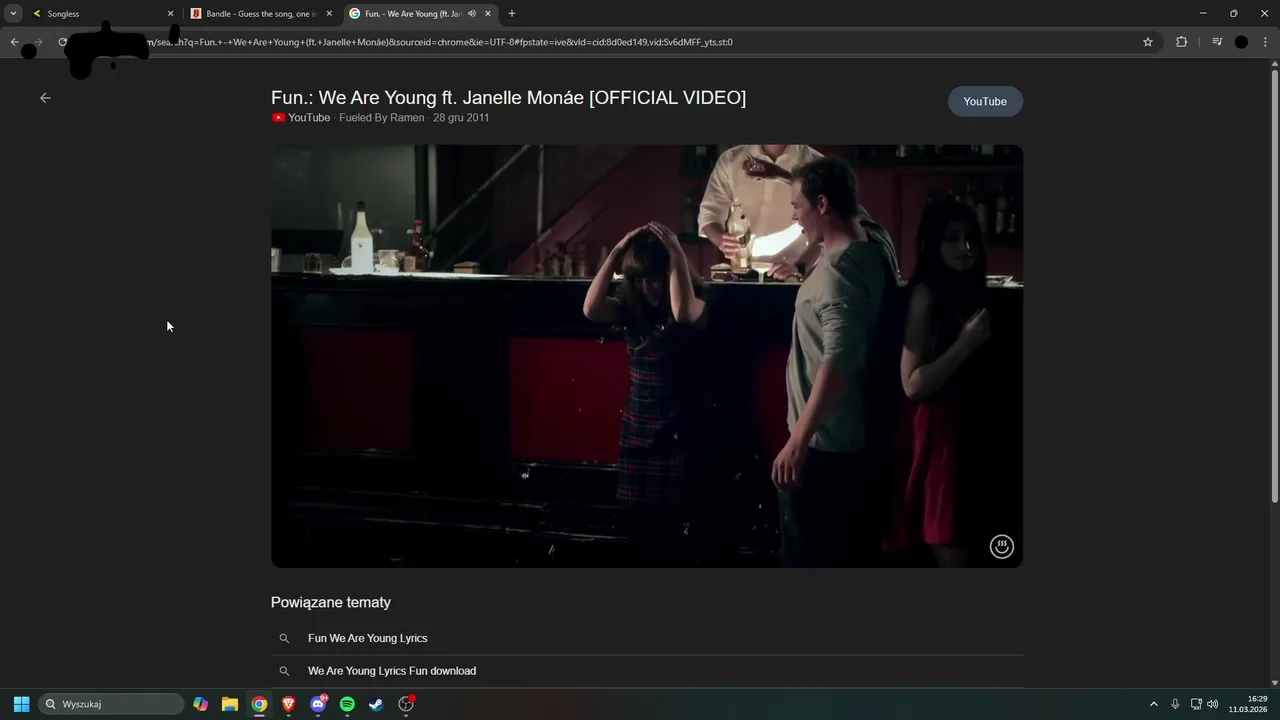Click the round icon in video corner
Viewport: 1280px width, 720px height.
click(1001, 546)
